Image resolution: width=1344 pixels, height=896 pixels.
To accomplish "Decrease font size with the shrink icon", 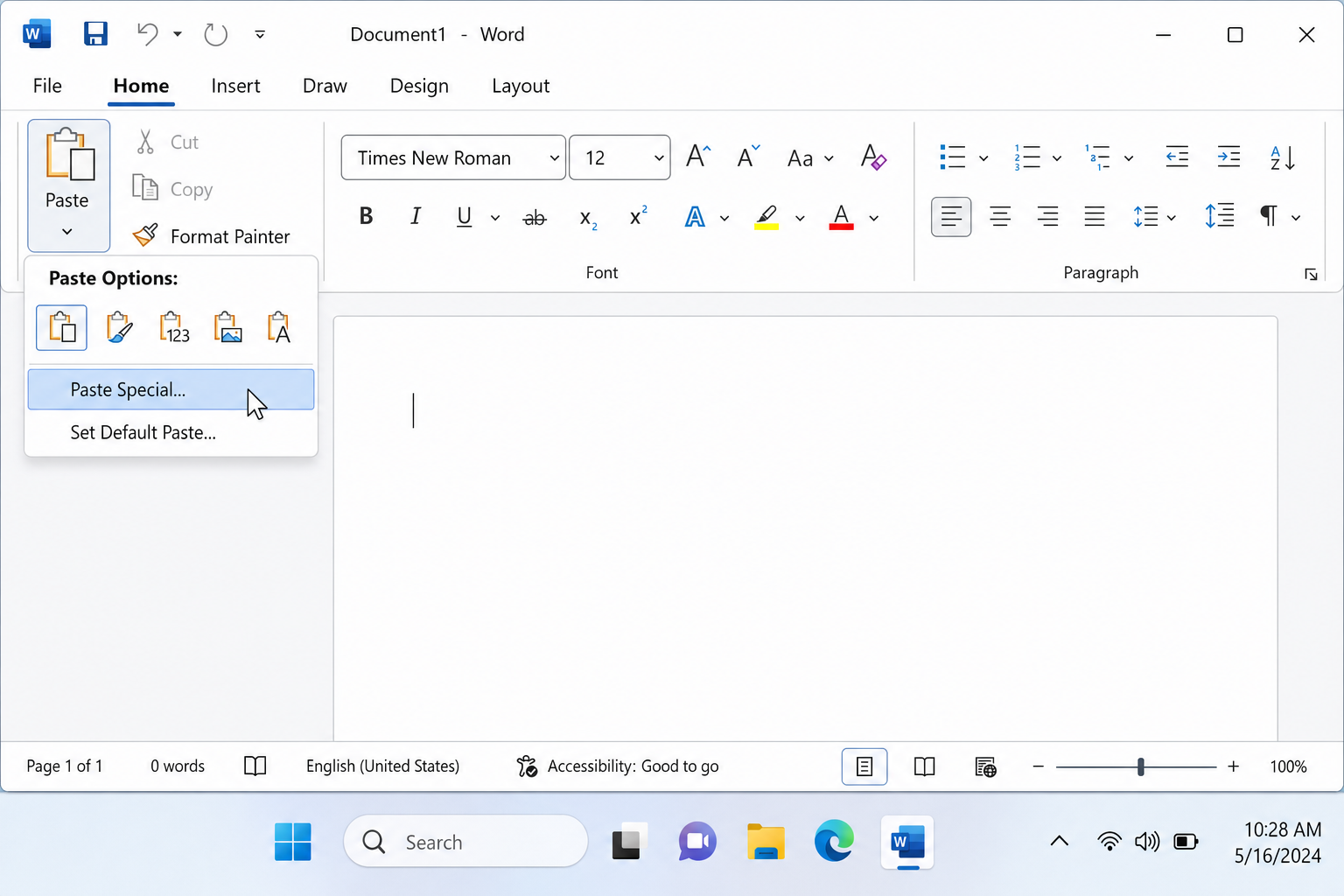I will pyautogui.click(x=748, y=157).
